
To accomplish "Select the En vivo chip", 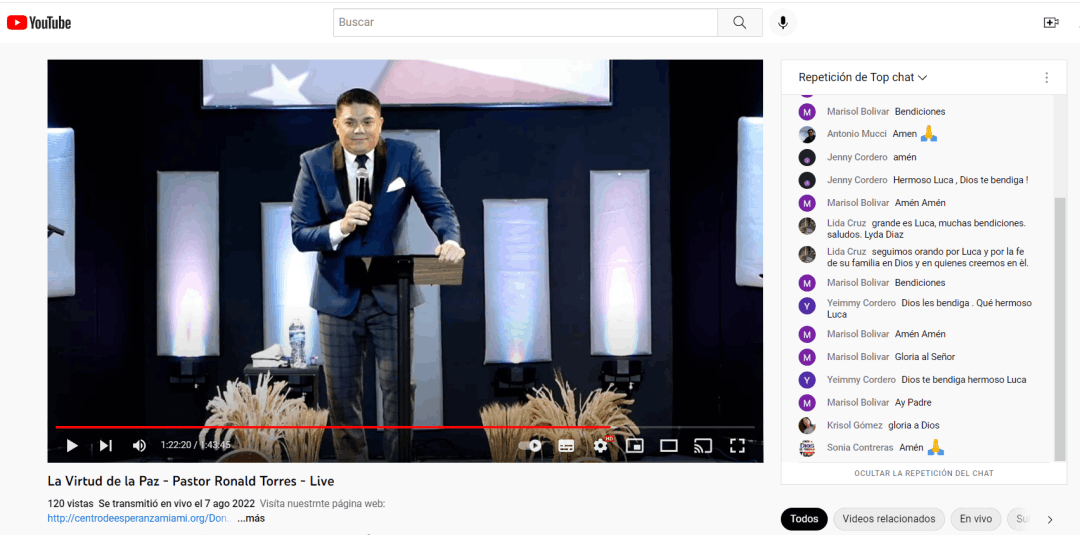I will [975, 519].
